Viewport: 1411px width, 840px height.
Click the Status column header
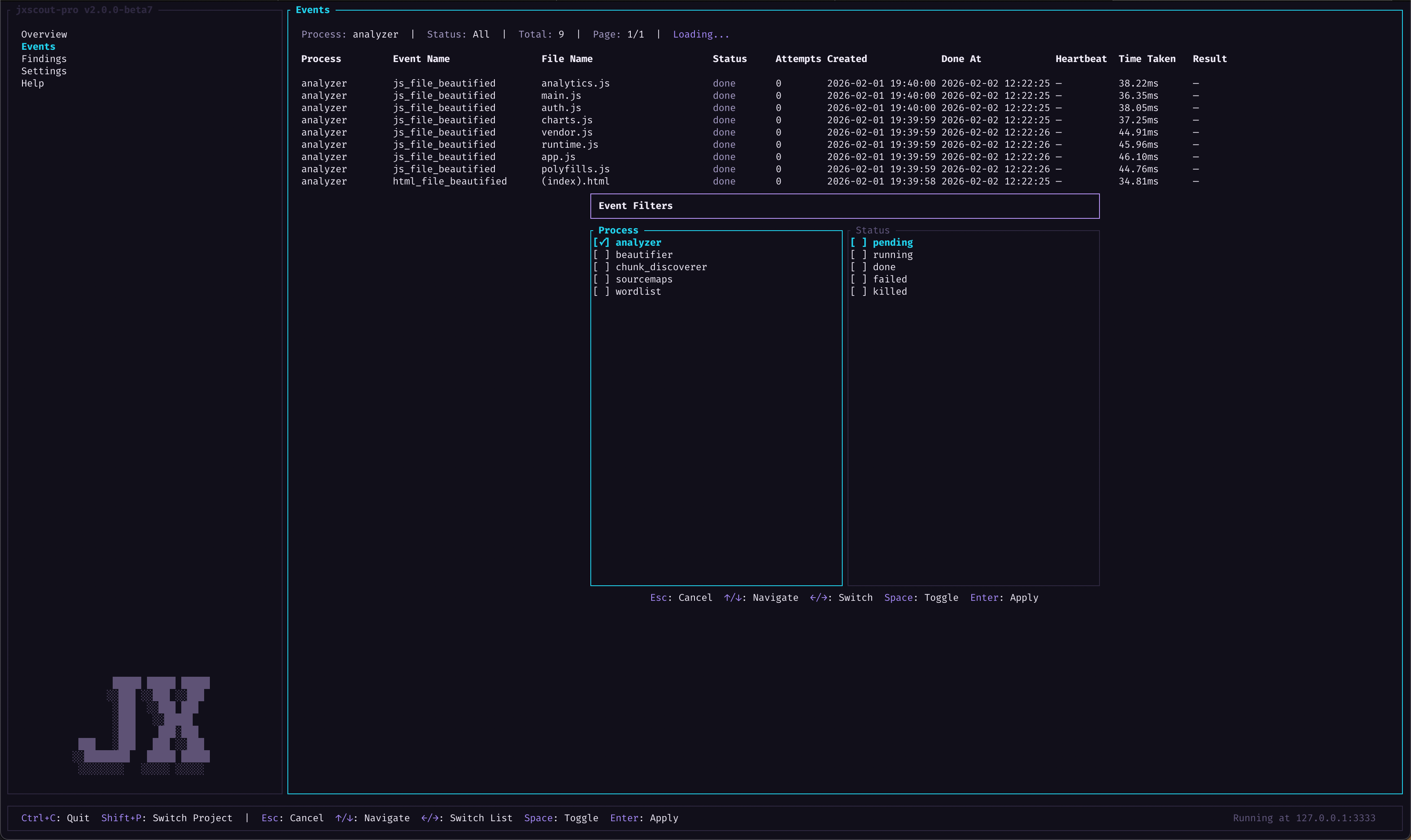click(729, 59)
